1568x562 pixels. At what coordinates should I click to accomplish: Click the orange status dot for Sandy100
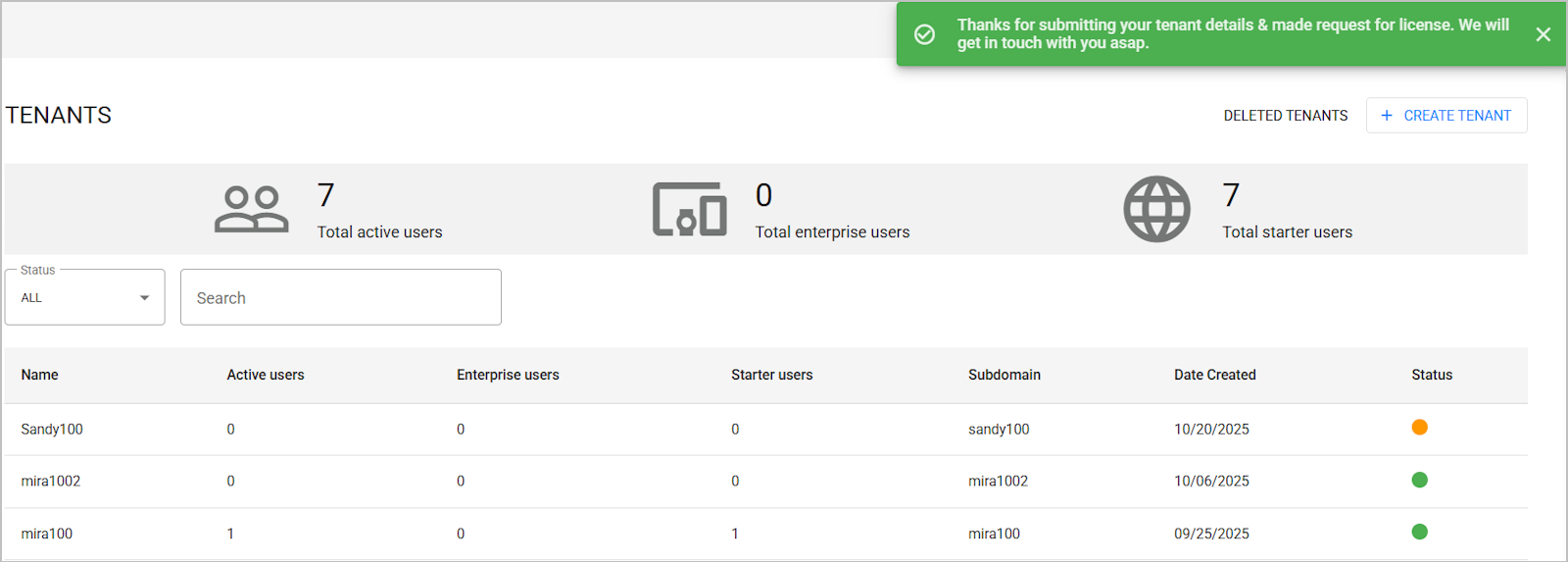(x=1419, y=428)
